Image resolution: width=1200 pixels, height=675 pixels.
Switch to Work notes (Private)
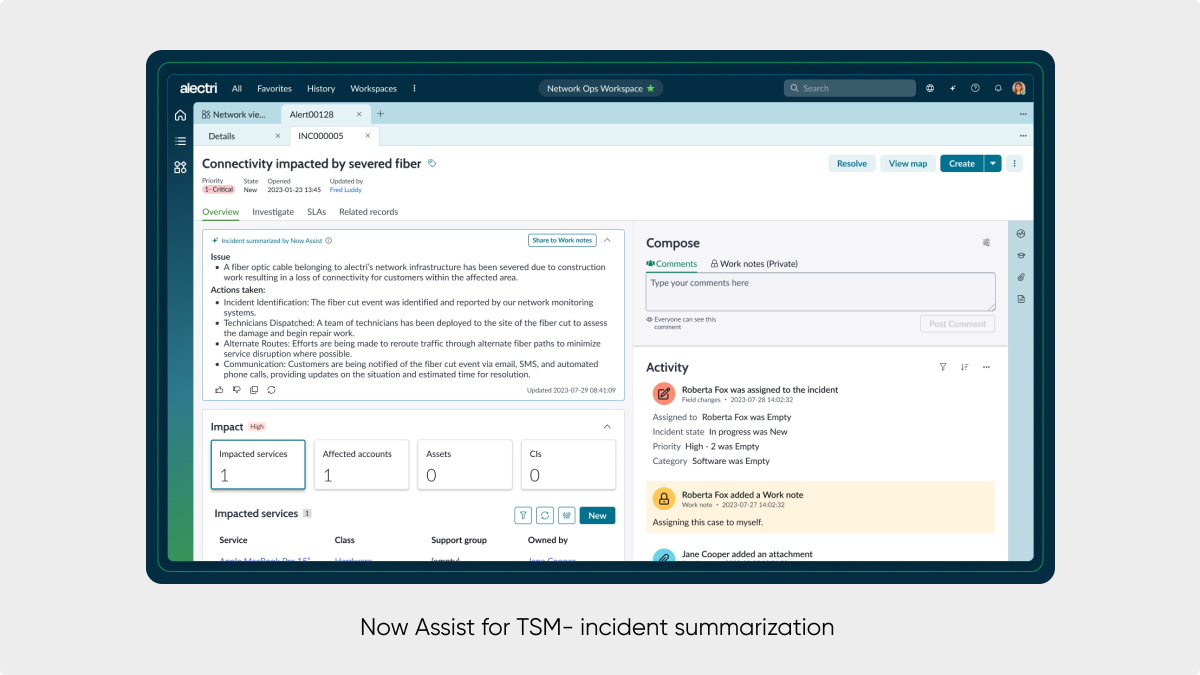pos(754,264)
